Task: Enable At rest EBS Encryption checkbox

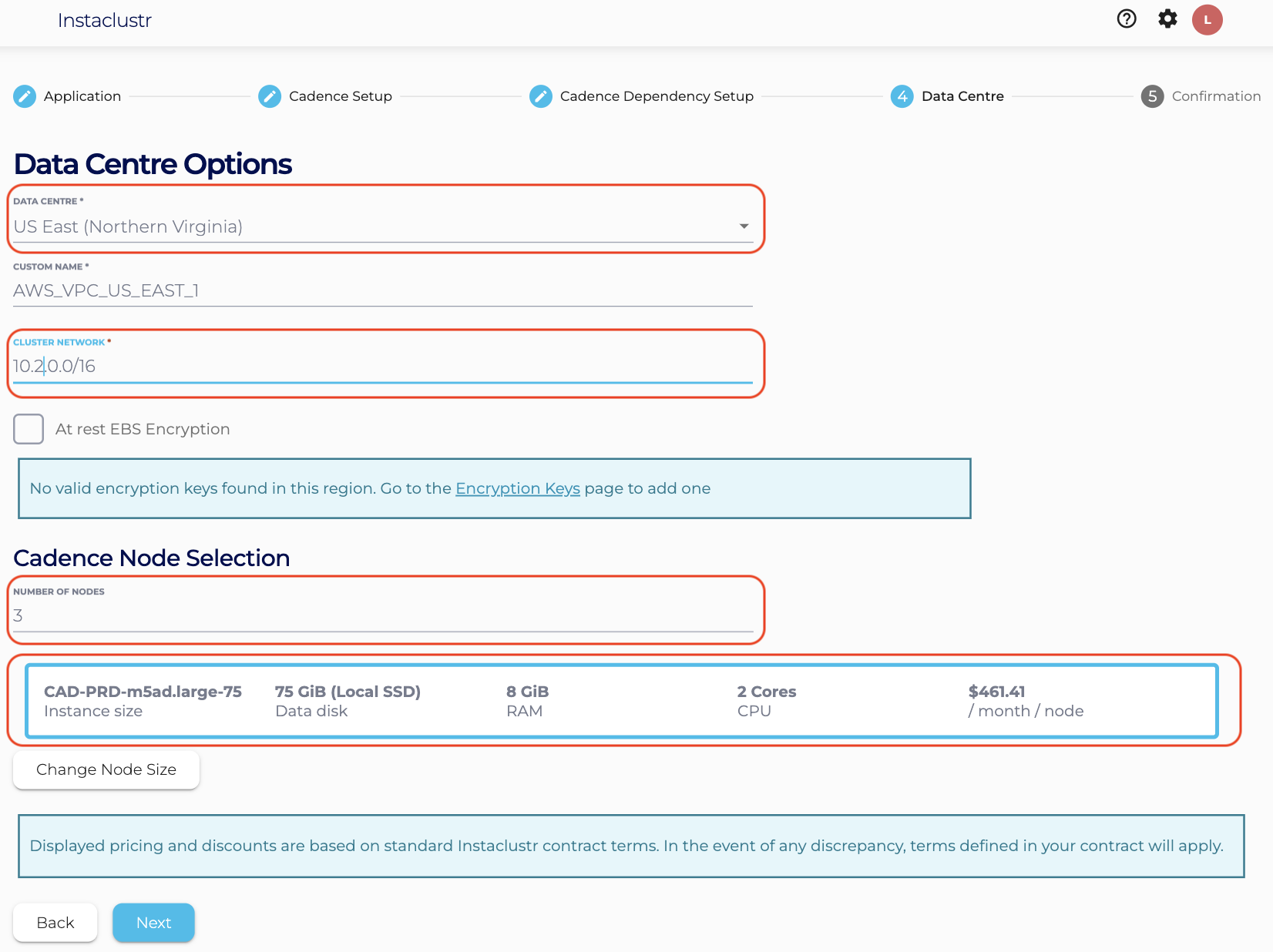Action: coord(29,429)
